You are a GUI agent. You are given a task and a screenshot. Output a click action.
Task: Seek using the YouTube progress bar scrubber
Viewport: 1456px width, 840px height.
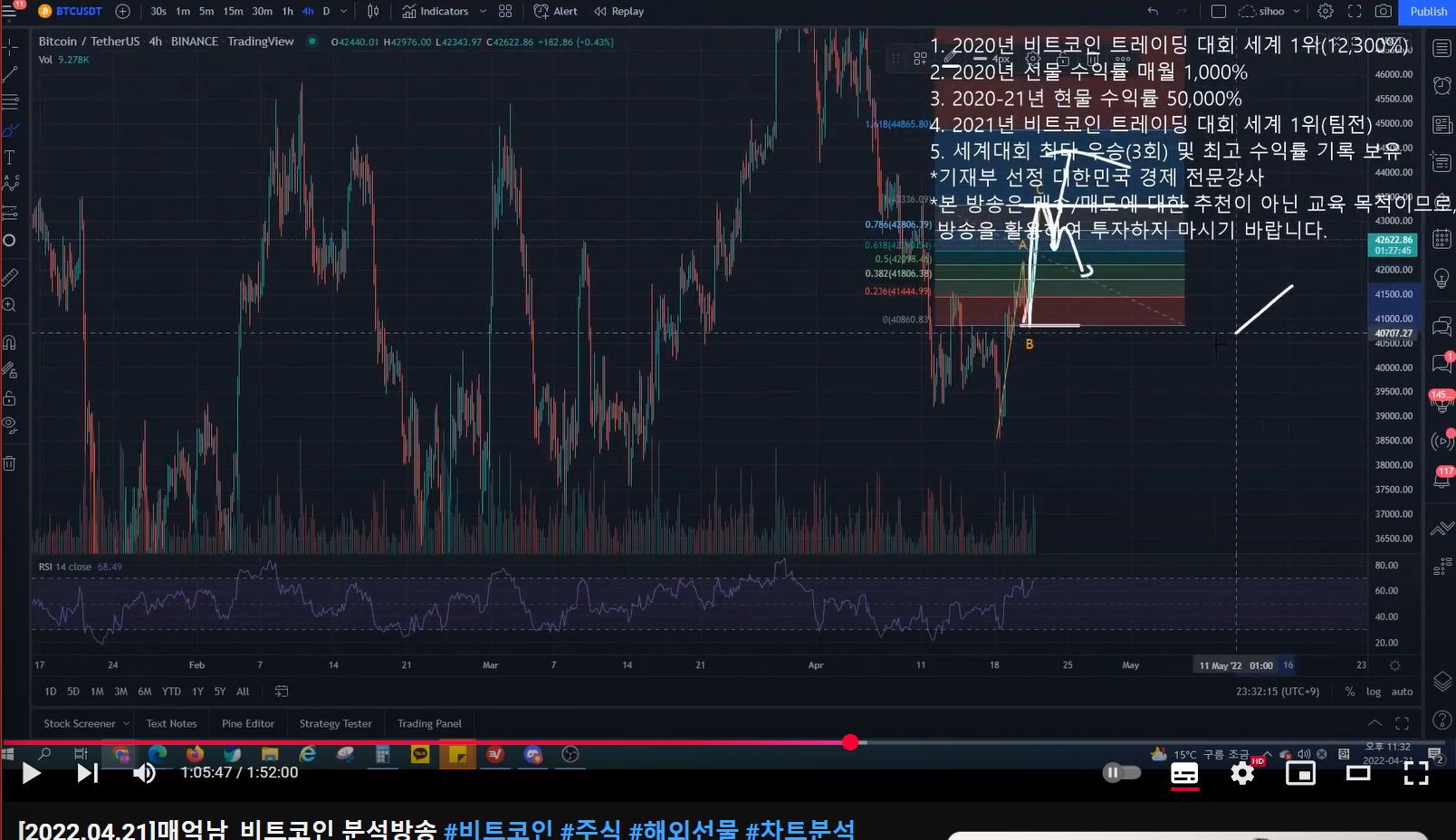[x=849, y=742]
